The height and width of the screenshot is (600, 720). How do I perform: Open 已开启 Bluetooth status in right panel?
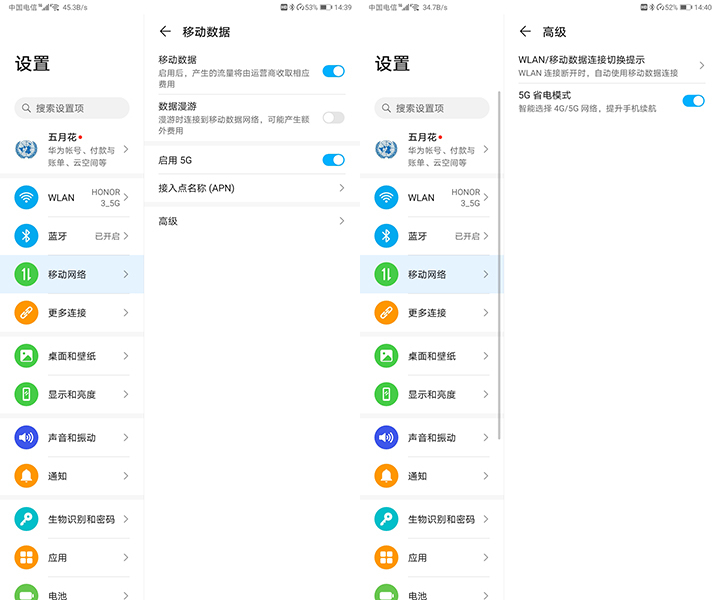(467, 236)
